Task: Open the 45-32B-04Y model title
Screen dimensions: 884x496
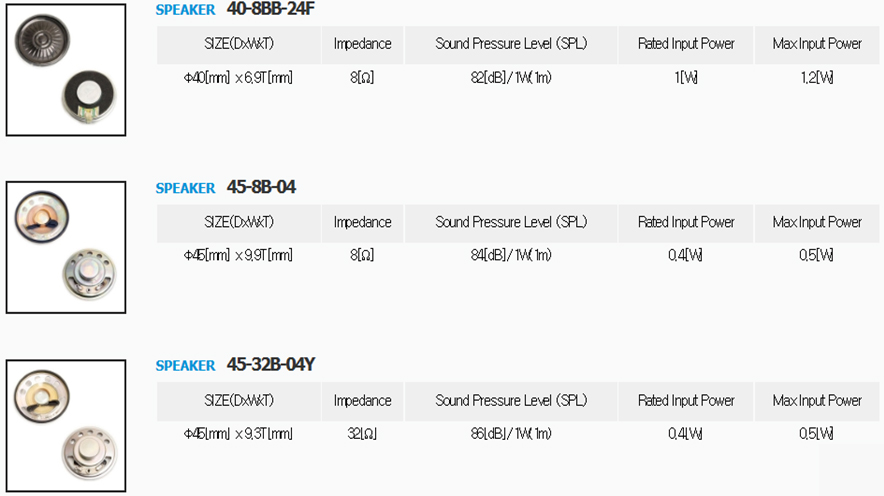Action: pyautogui.click(x=271, y=364)
